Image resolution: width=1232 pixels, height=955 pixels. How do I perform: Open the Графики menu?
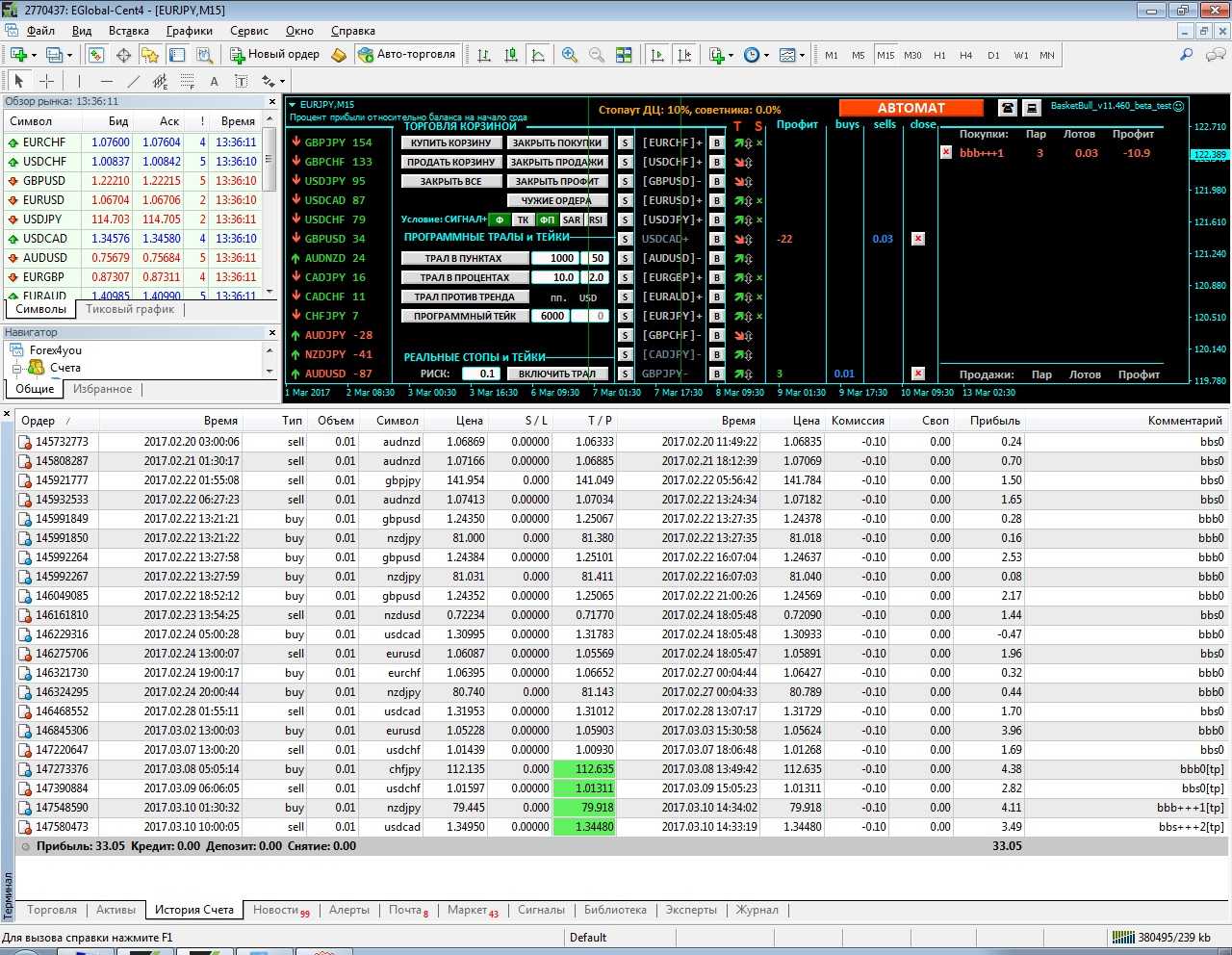(x=189, y=31)
